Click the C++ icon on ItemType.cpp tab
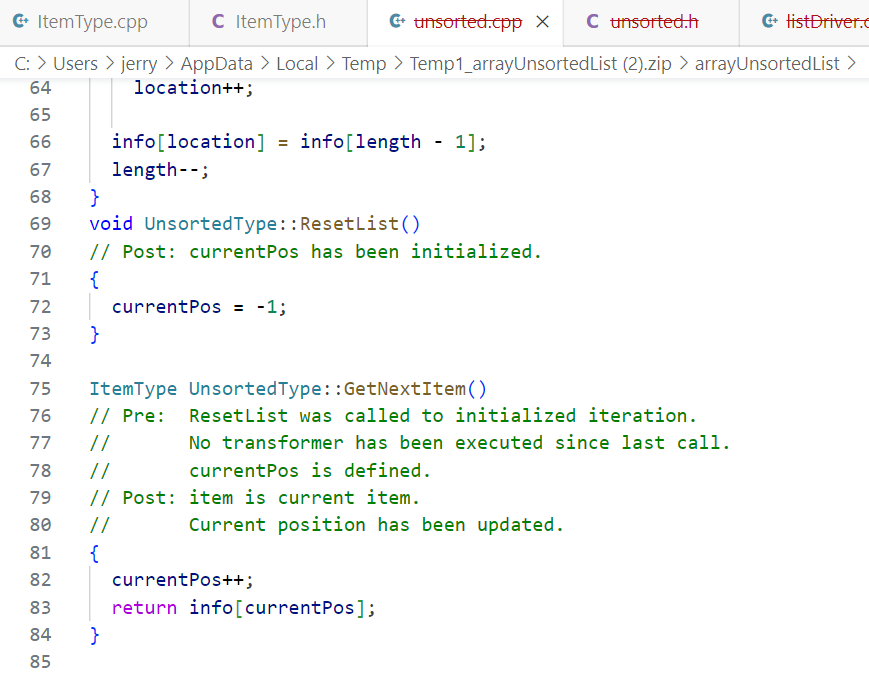This screenshot has width=869, height=683. pos(21,19)
